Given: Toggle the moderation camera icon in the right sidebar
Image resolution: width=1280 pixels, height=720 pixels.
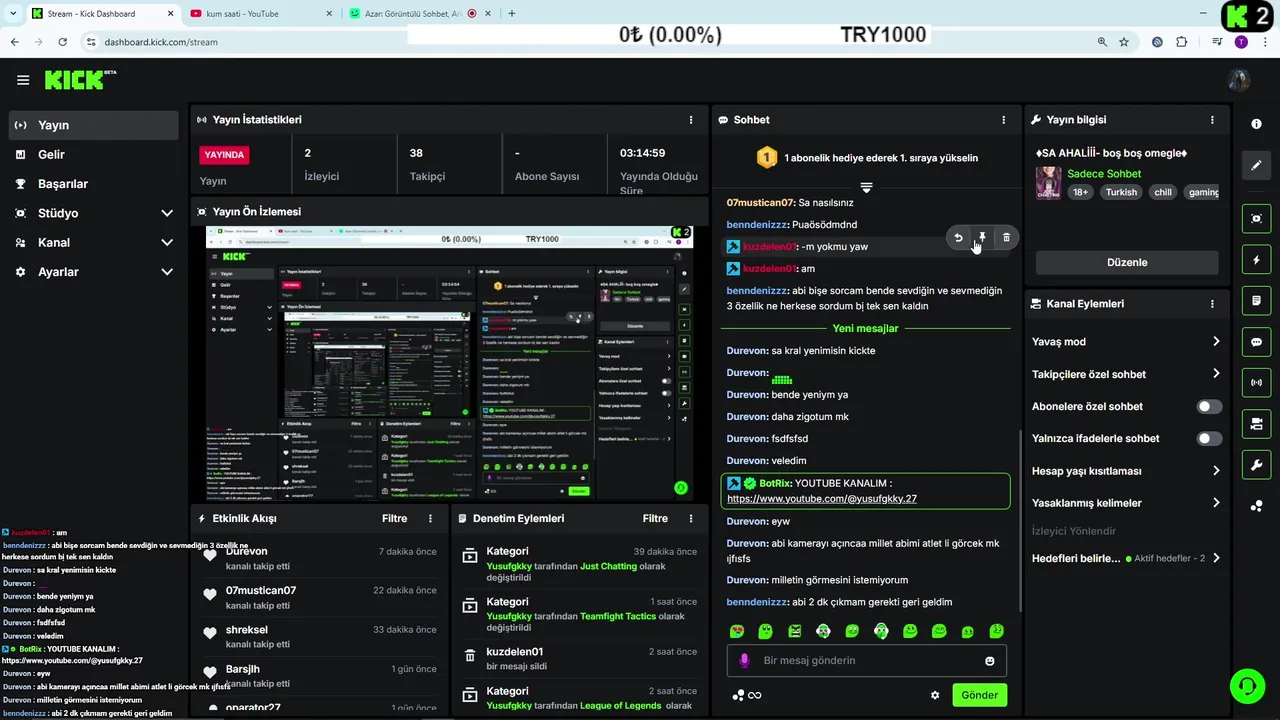Looking at the screenshot, I should pos(1256,424).
